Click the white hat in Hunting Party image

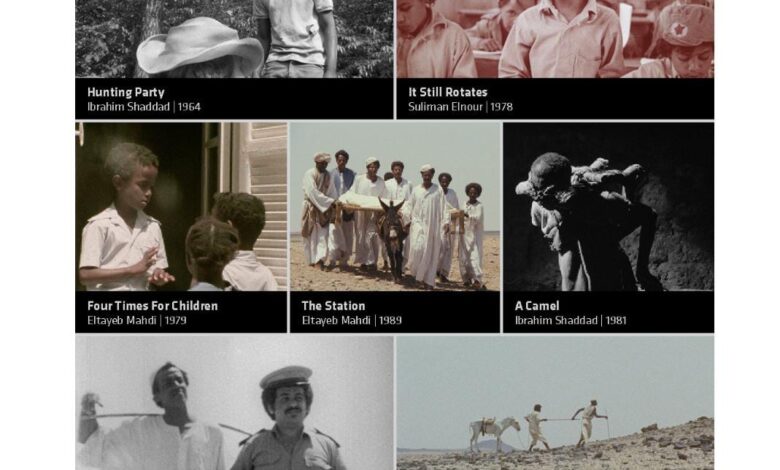[x=200, y=46]
